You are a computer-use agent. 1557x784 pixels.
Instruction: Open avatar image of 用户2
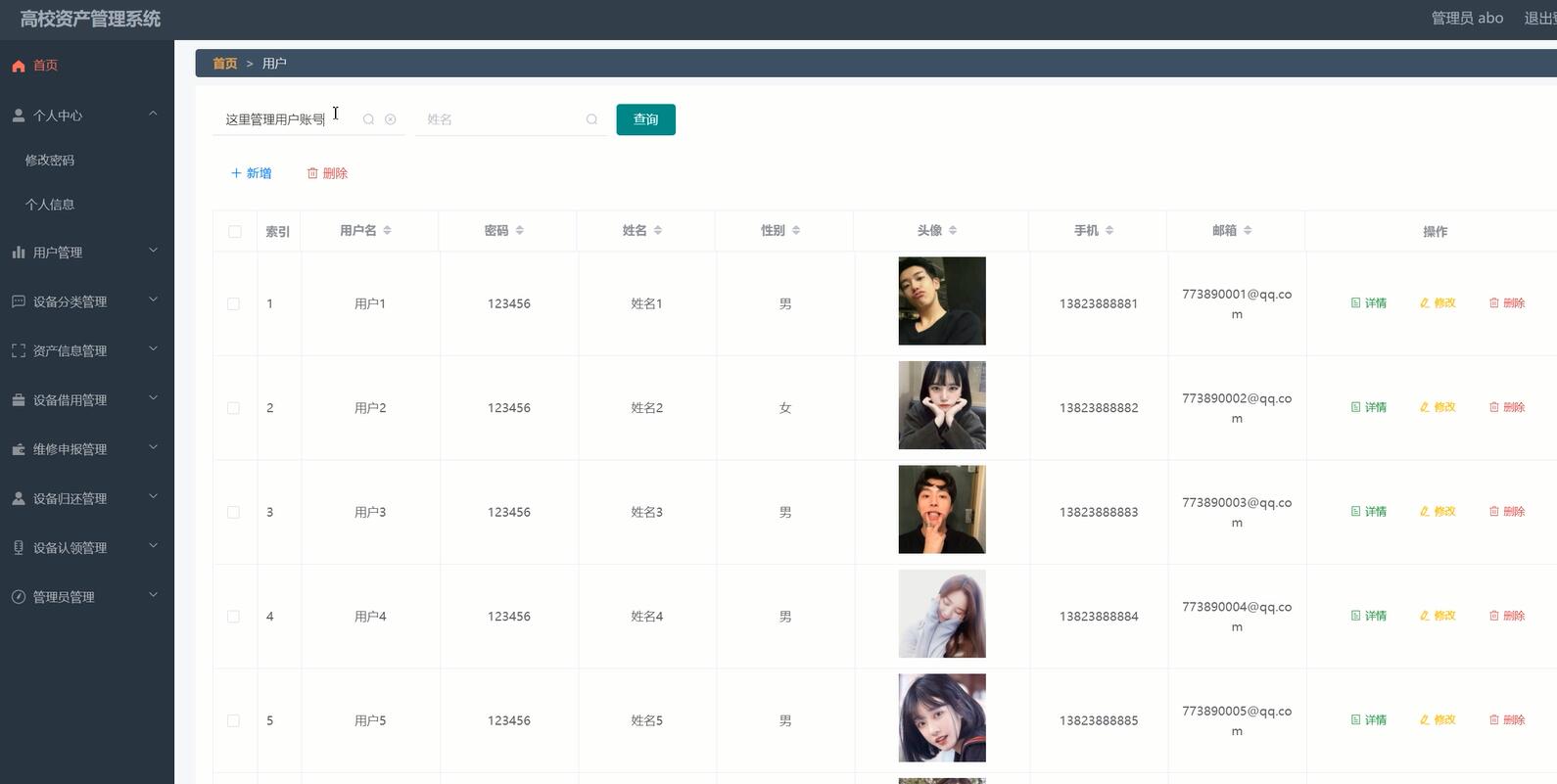pos(942,405)
